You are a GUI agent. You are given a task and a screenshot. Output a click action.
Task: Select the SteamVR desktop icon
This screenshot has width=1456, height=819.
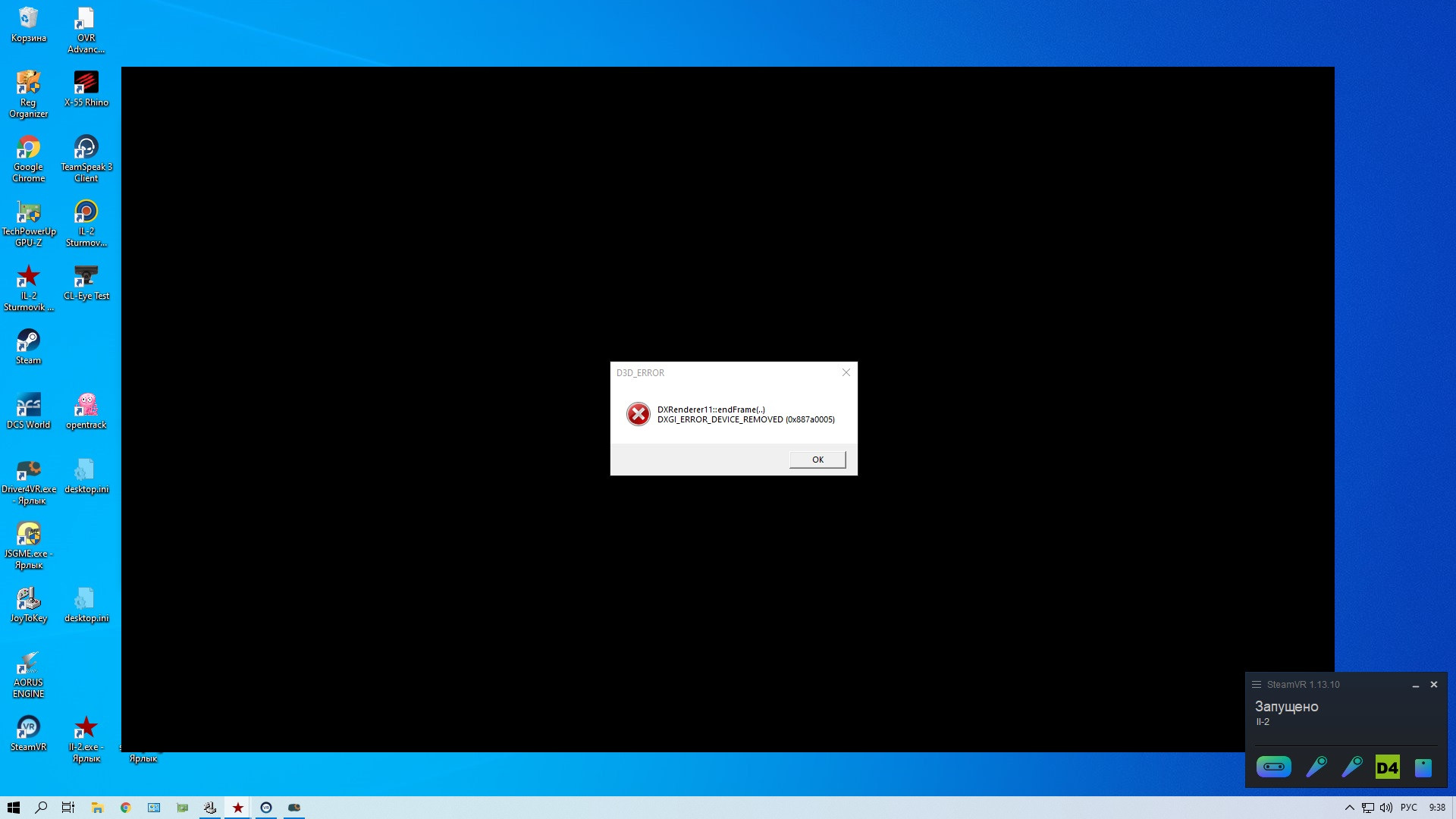28,733
